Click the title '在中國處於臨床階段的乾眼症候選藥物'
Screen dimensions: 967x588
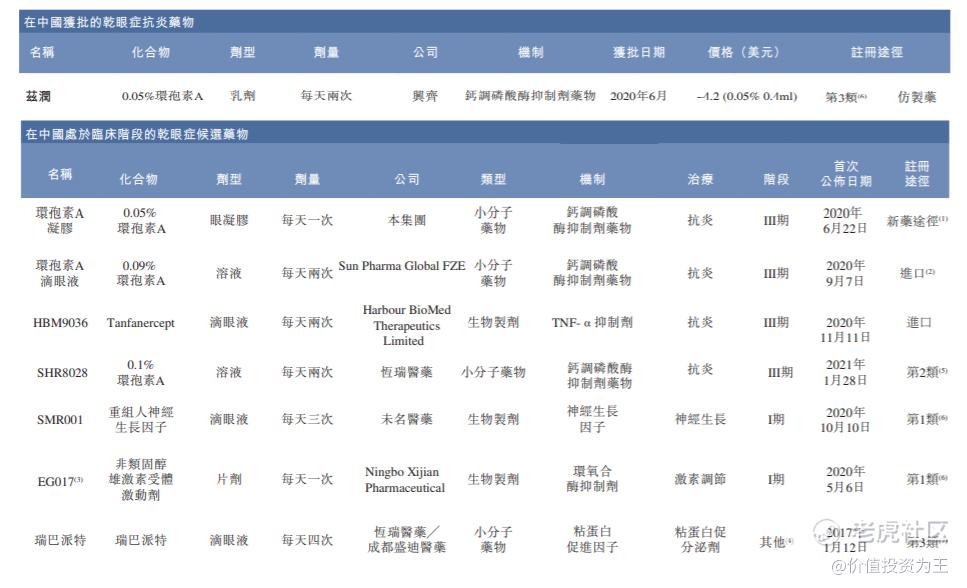[x=136, y=134]
